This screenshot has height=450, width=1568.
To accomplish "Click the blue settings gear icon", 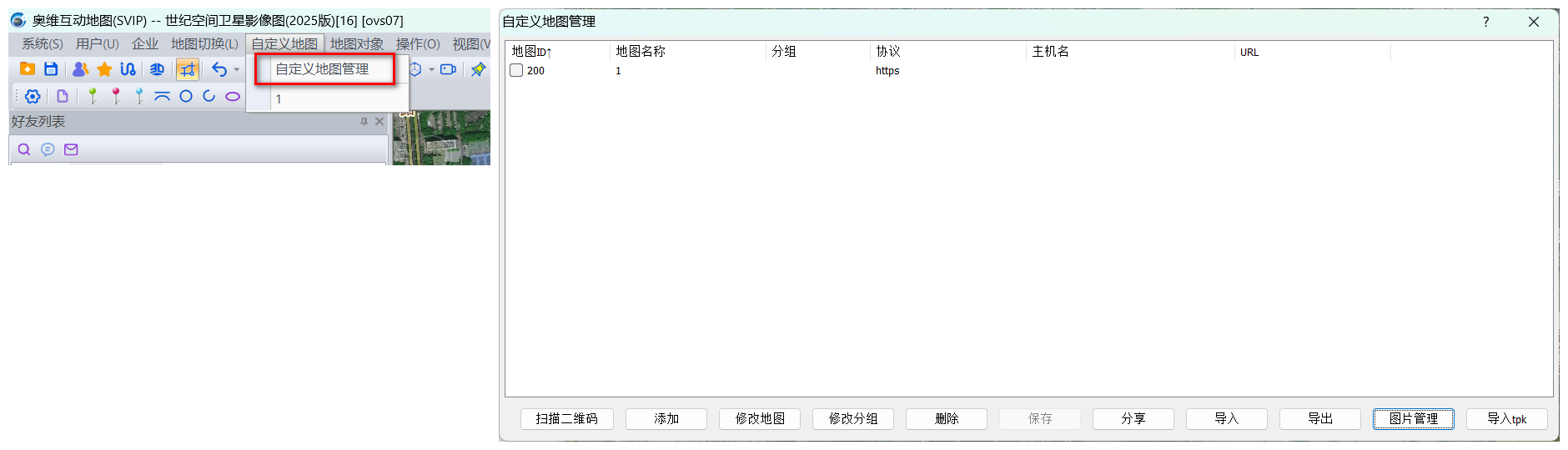I will coord(33,96).
